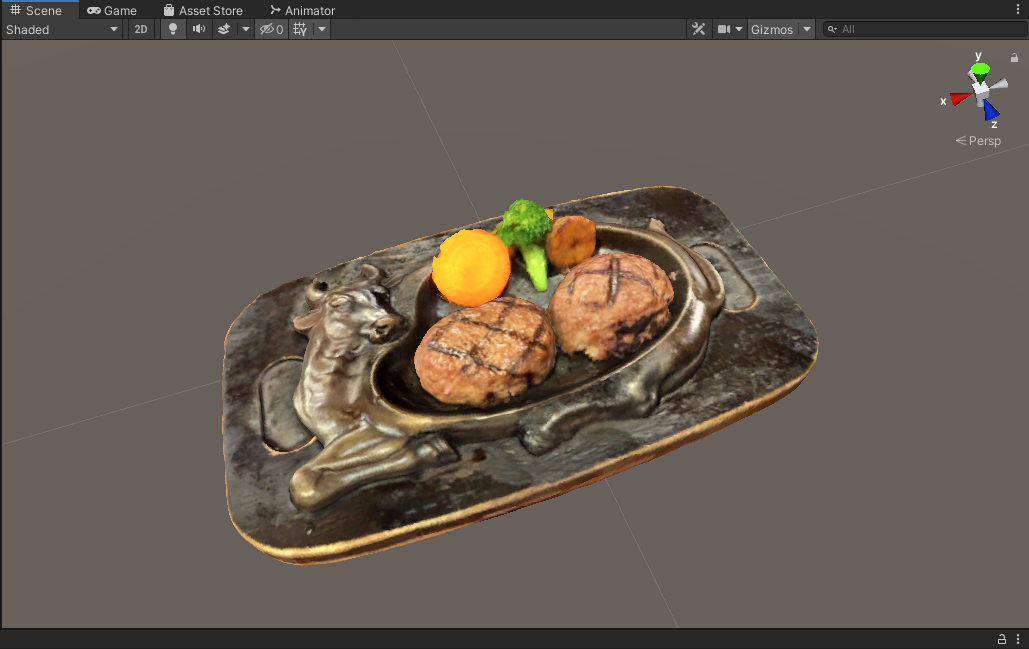Viewport: 1029px width, 649px height.
Task: Select the Scene view tools icon
Action: tap(698, 29)
